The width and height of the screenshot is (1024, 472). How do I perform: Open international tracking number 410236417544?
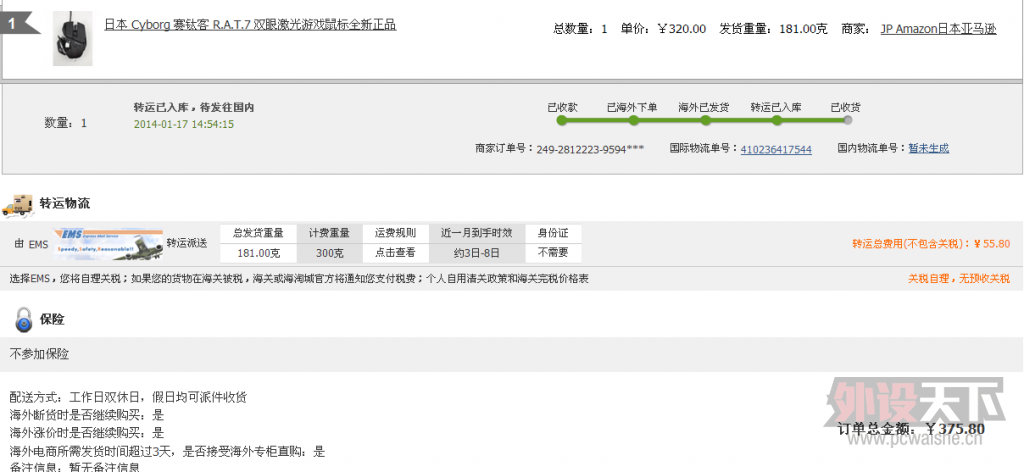click(x=776, y=149)
